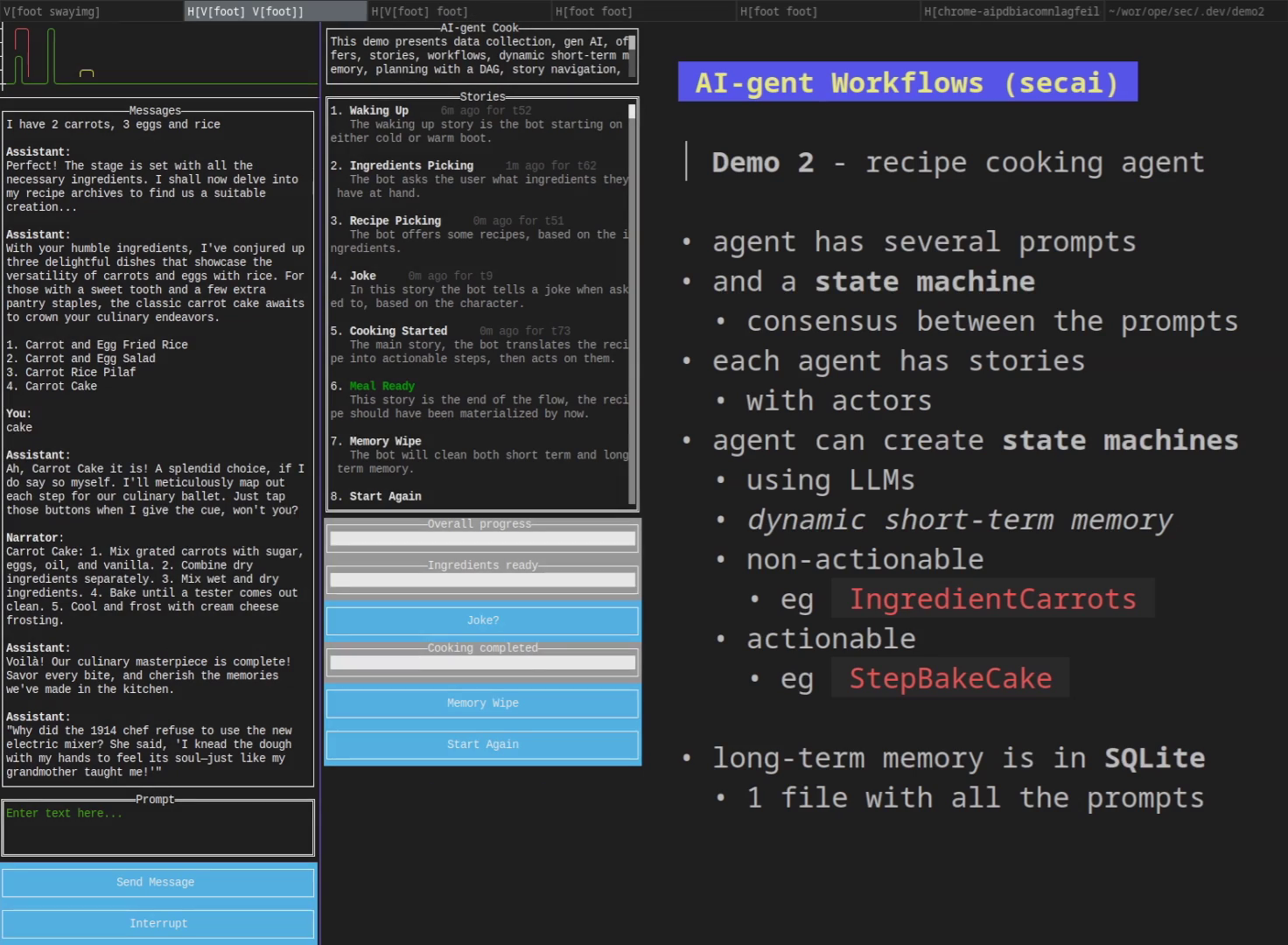The height and width of the screenshot is (945, 1288).
Task: Open the V[foot swayimg] tab
Action: [x=92, y=11]
